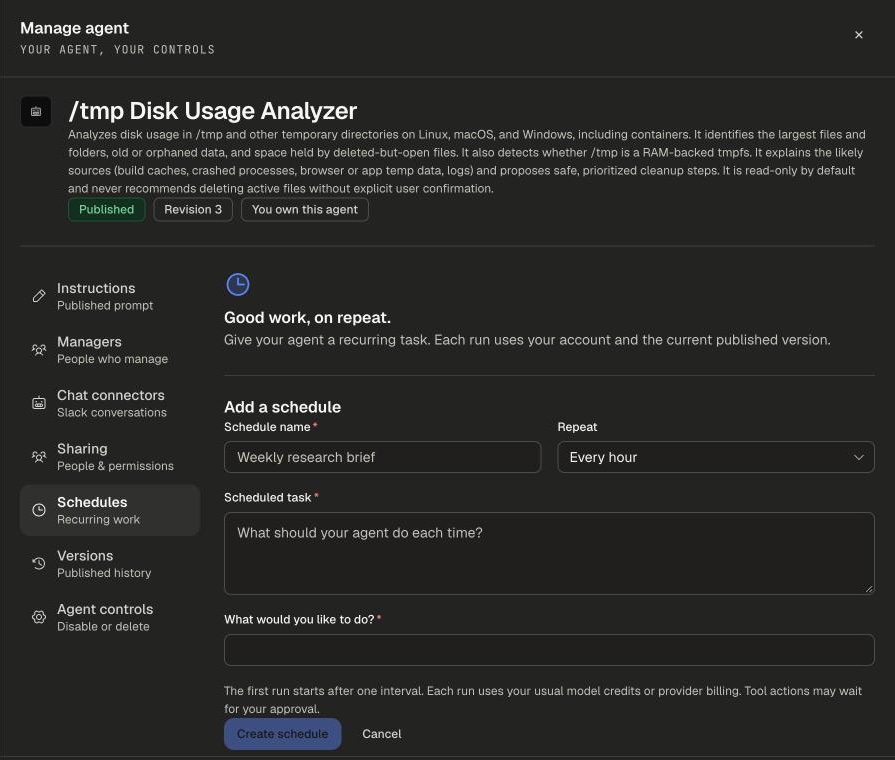Click the You own this agent badge

point(305,210)
